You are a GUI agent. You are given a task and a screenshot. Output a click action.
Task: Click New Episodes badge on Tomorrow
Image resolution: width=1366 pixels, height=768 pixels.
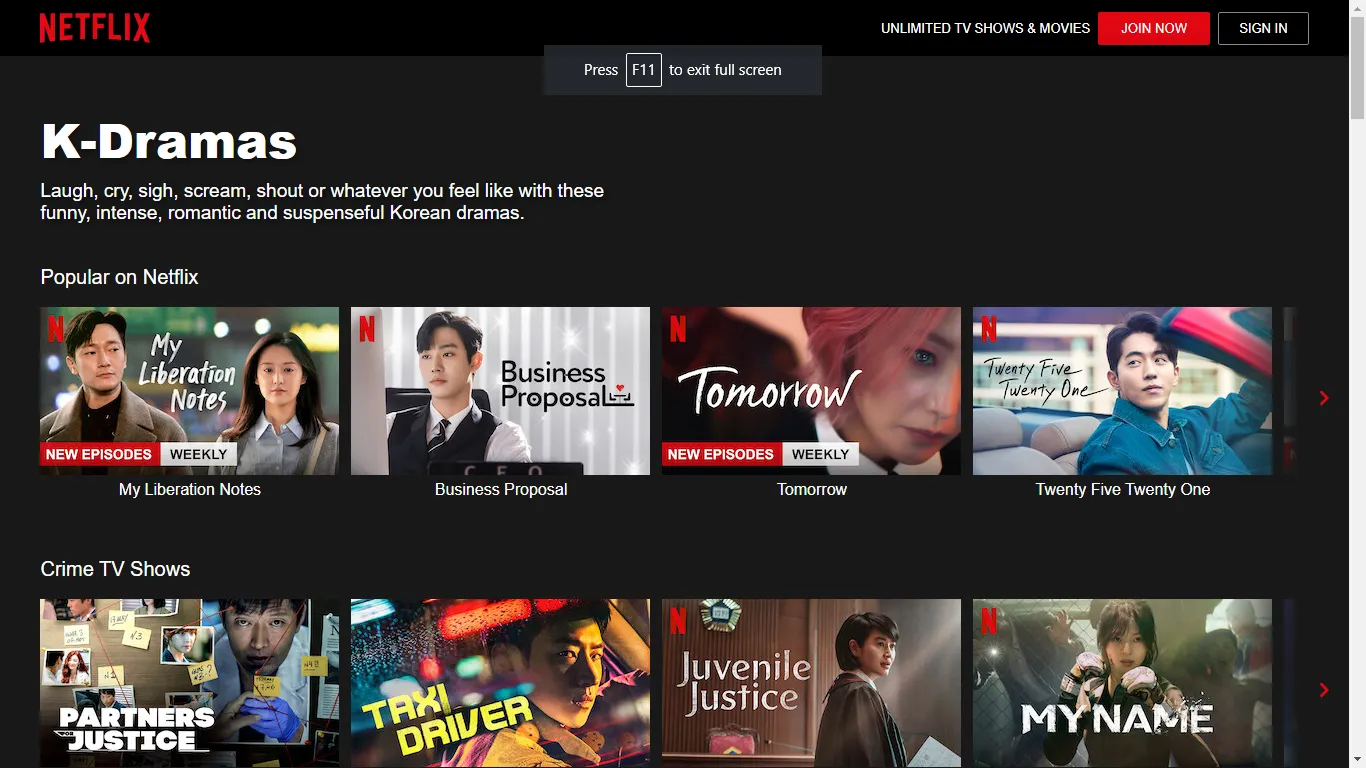[x=721, y=454]
